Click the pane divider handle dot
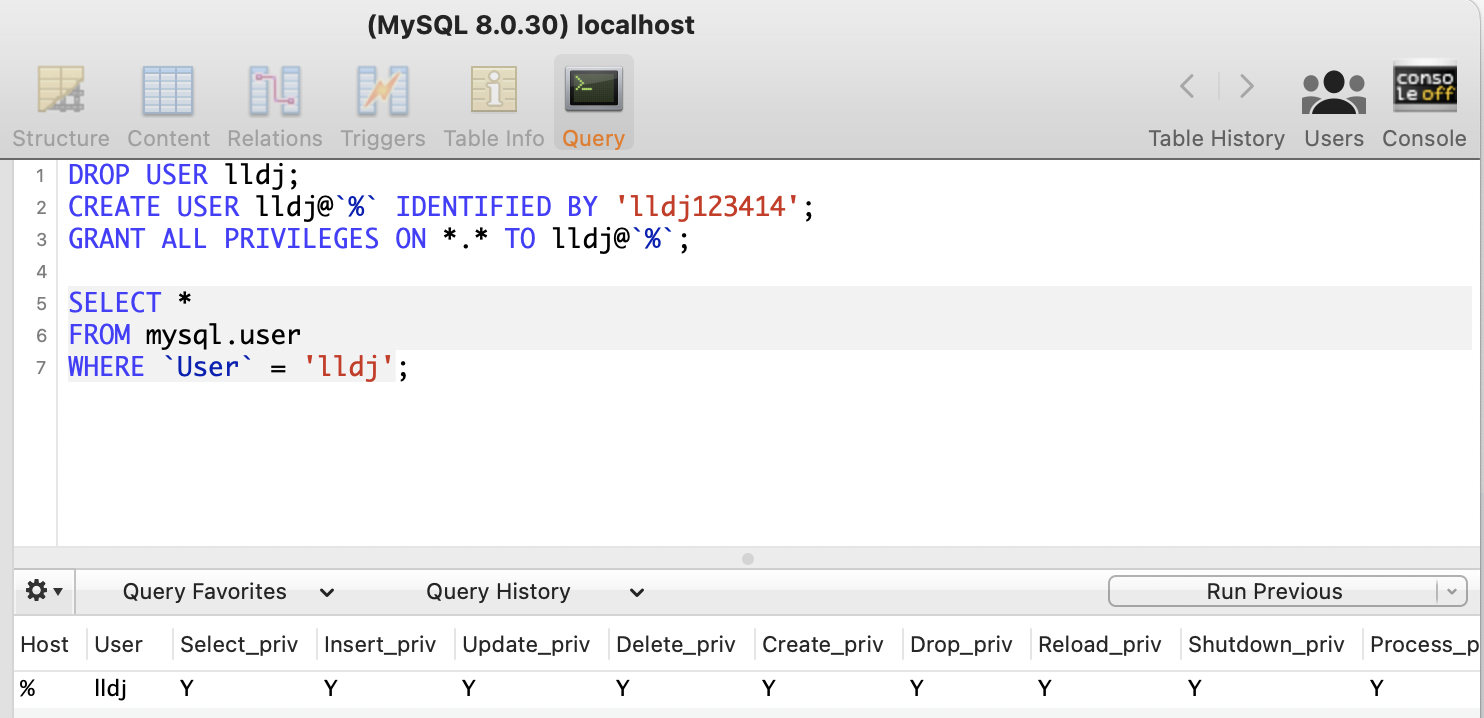Image resolution: width=1484 pixels, height=718 pixels. (747, 560)
